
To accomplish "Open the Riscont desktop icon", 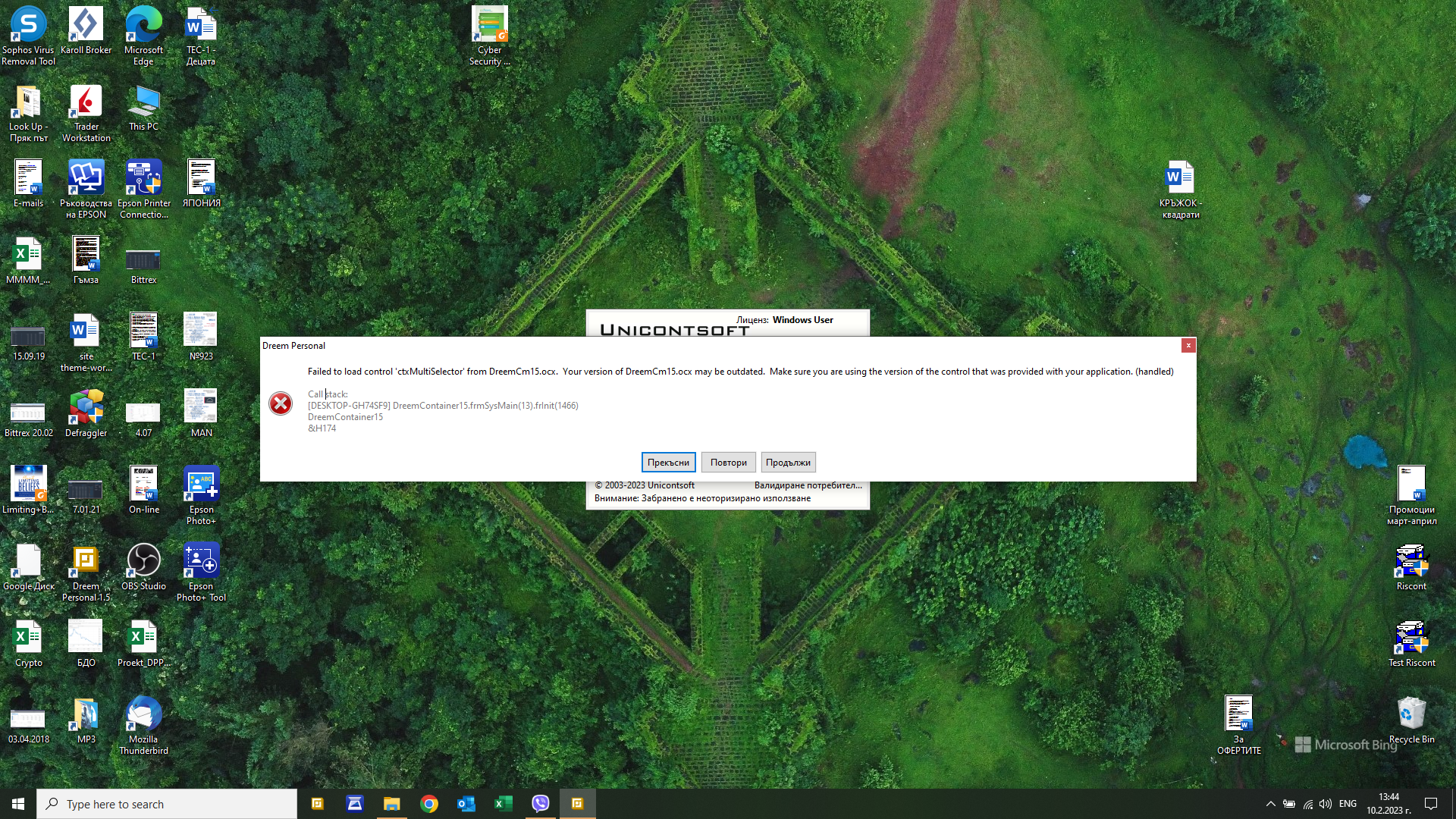I will click(x=1411, y=562).
